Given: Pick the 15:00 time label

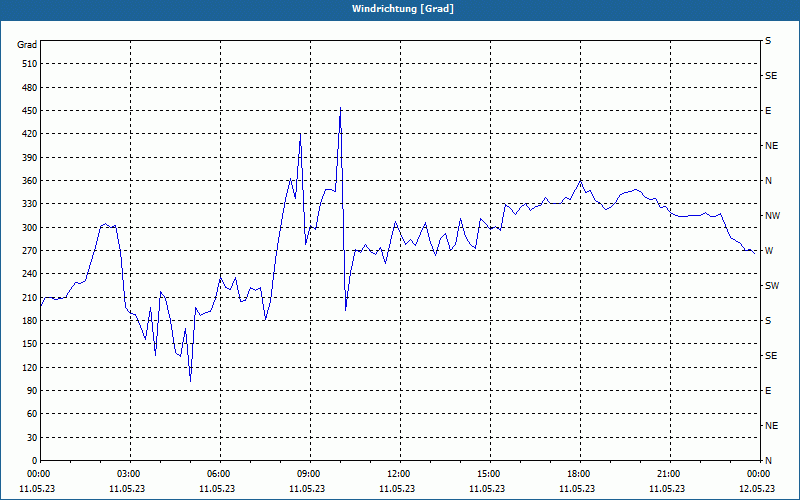Looking at the screenshot, I should coord(487,474).
